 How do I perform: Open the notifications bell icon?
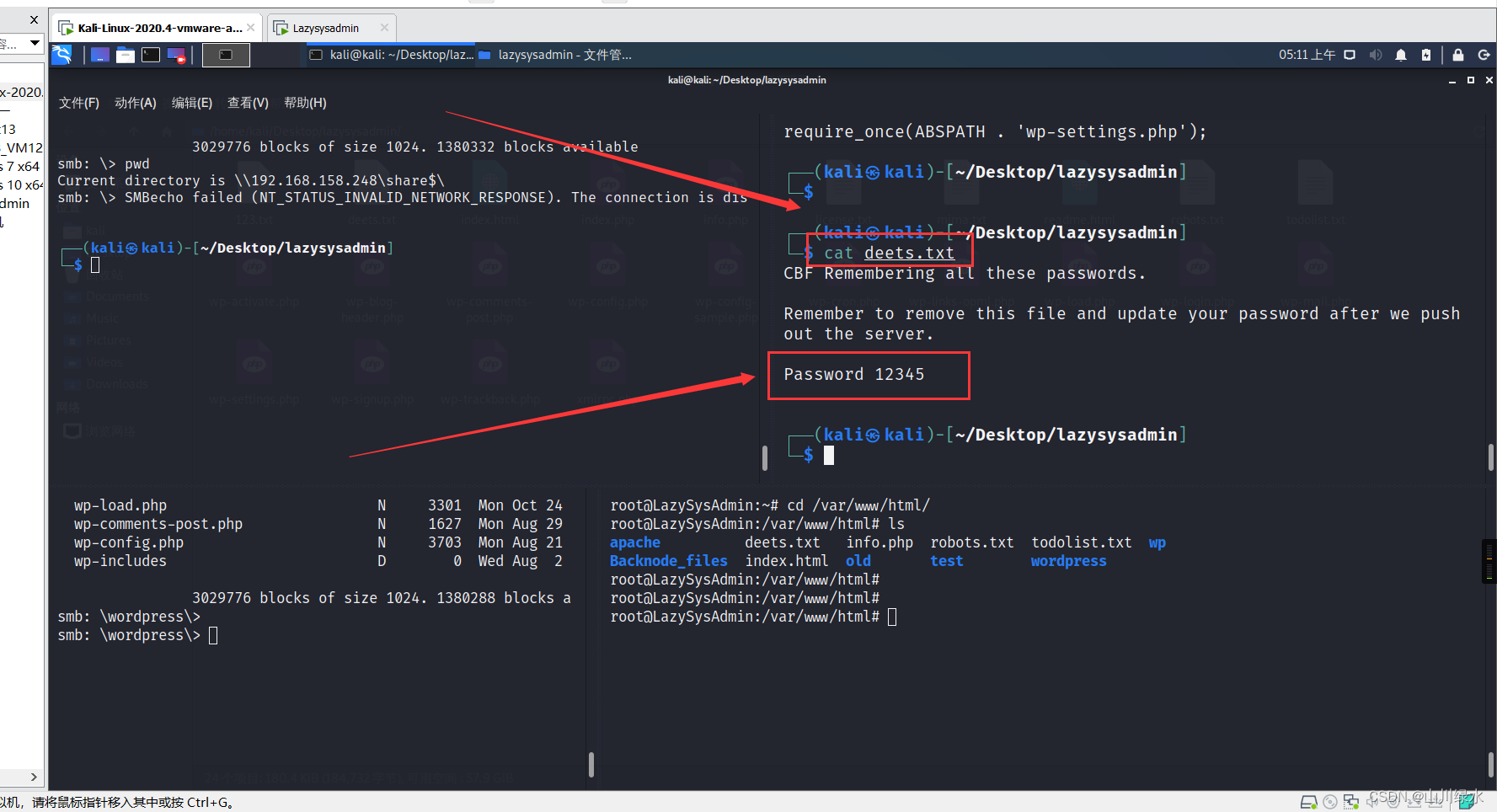point(1400,55)
